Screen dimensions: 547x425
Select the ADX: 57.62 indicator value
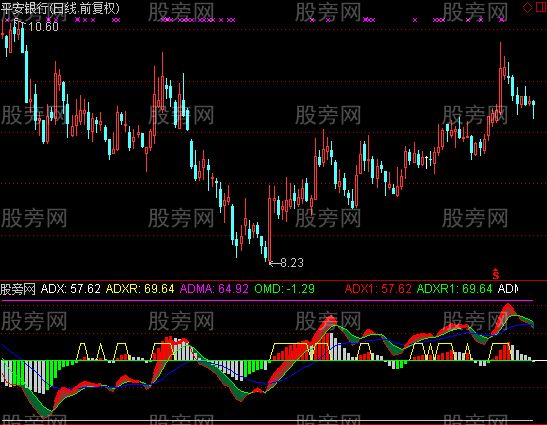click(x=71, y=289)
